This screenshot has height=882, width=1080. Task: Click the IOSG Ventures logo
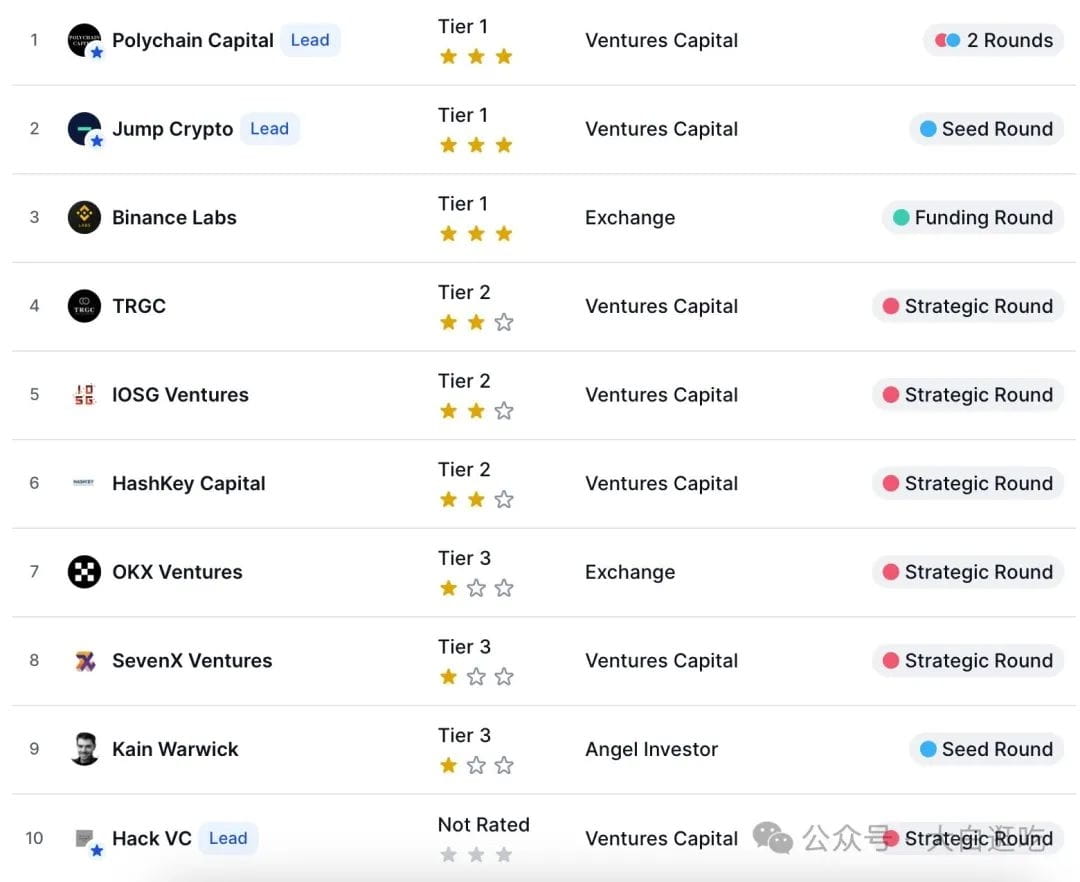pyautogui.click(x=84, y=394)
